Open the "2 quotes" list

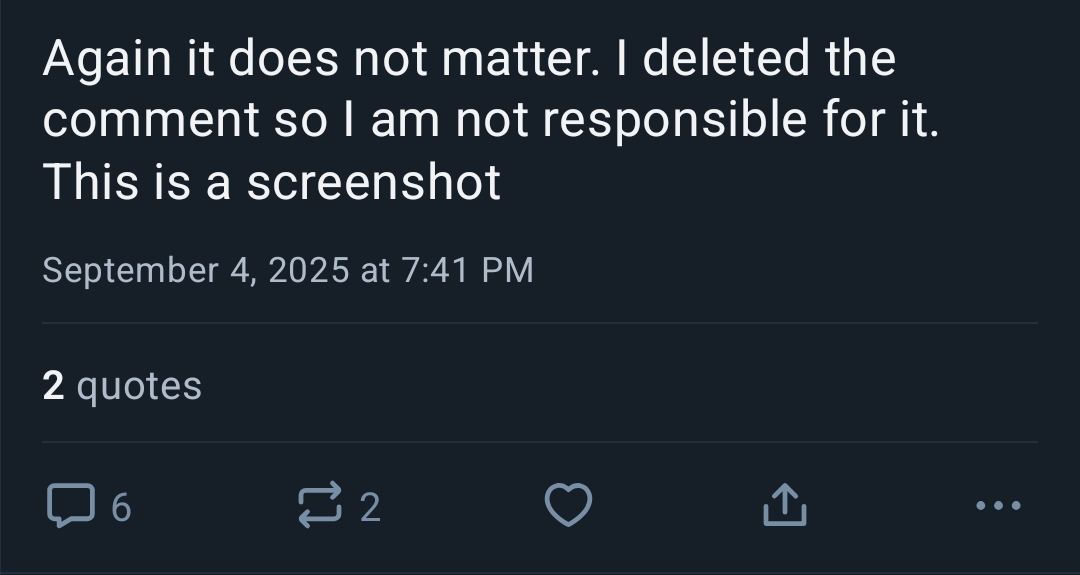pos(122,386)
